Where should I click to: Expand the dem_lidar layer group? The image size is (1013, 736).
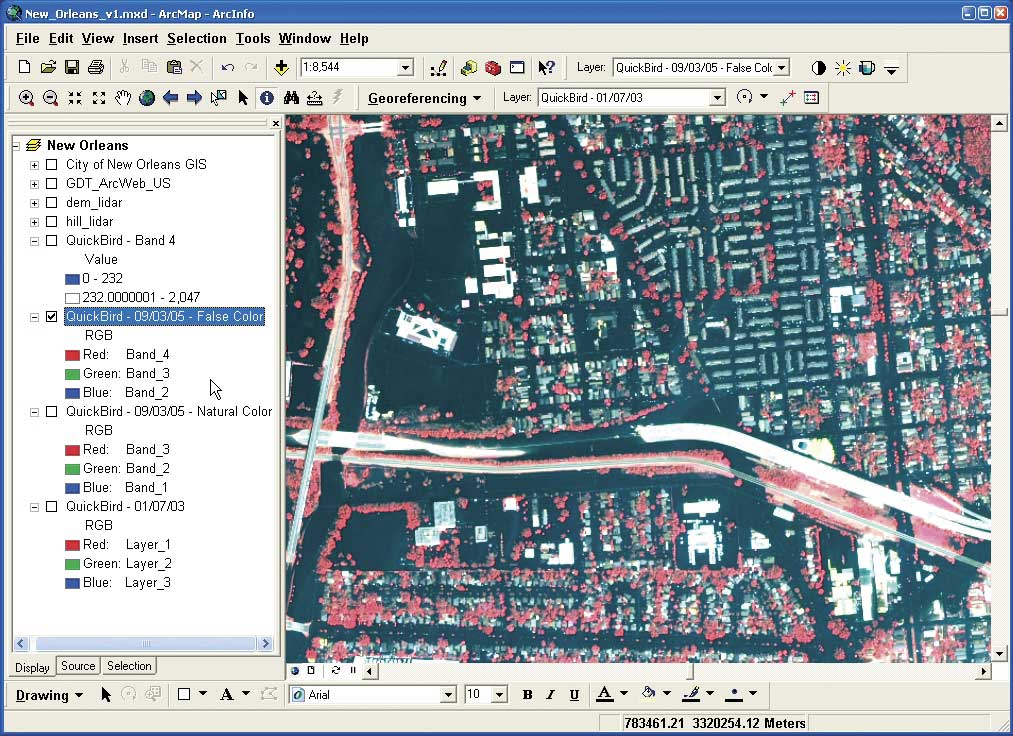pos(34,203)
